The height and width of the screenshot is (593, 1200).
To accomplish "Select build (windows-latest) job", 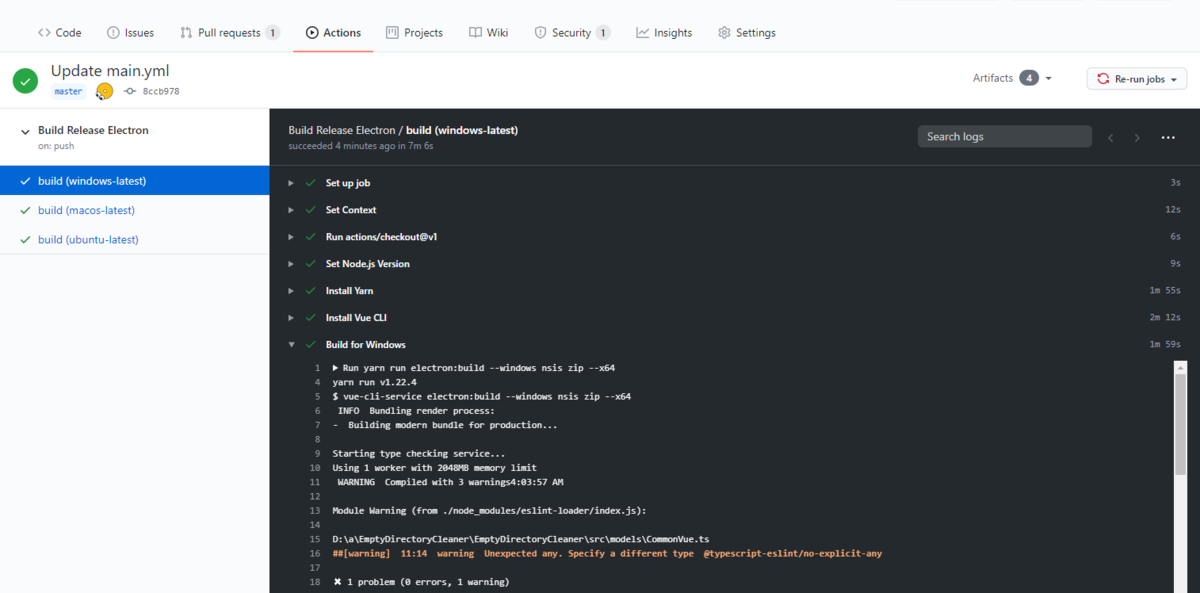I will point(134,181).
